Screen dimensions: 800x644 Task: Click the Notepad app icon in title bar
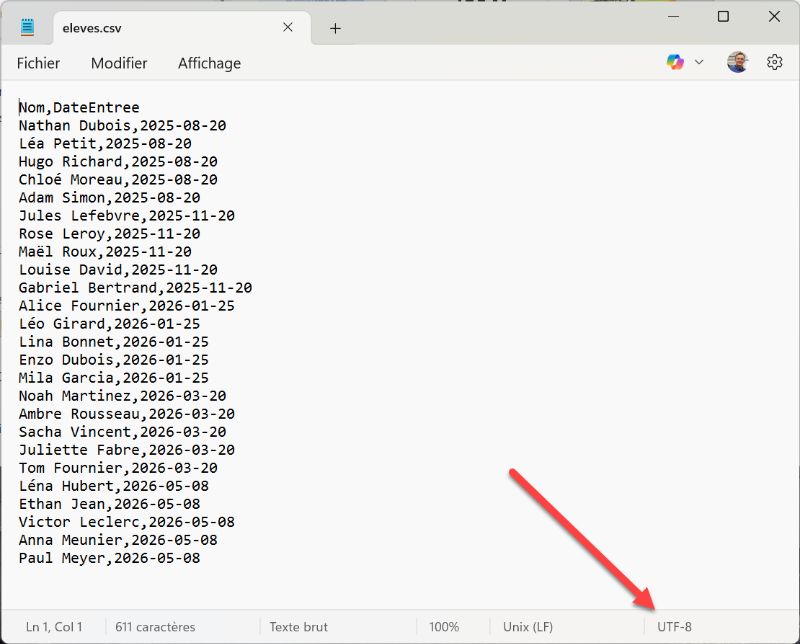pos(27,28)
